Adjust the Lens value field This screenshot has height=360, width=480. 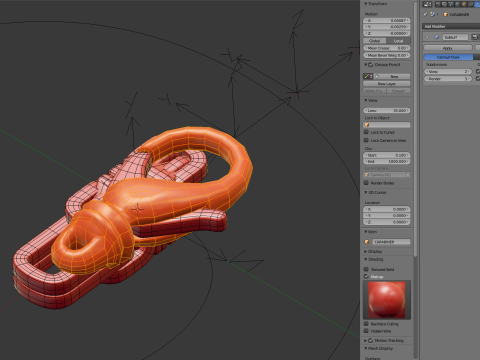click(387, 110)
